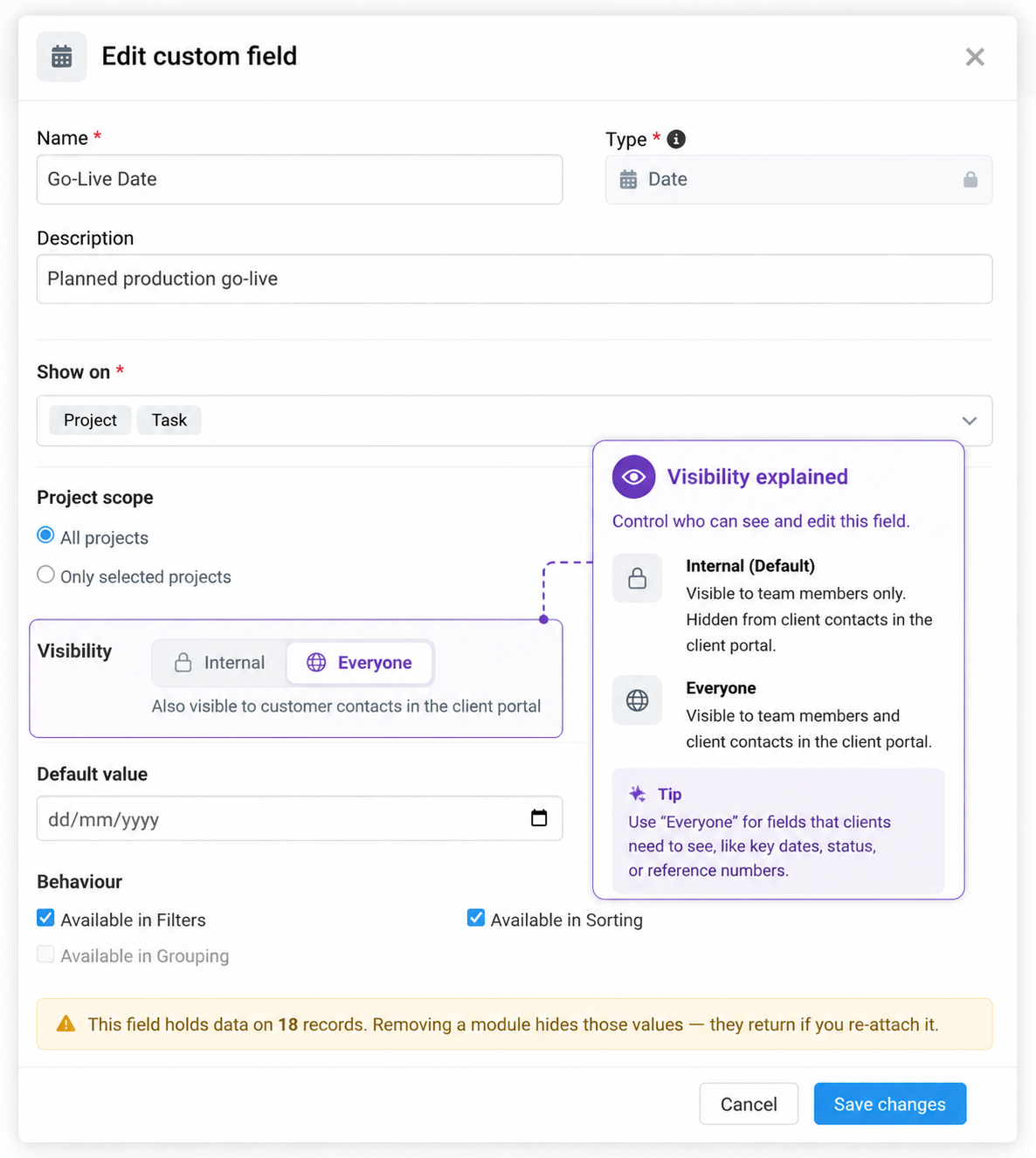1036x1158 pixels.
Task: Open the locked Date type dropdown
Action: [x=798, y=180]
